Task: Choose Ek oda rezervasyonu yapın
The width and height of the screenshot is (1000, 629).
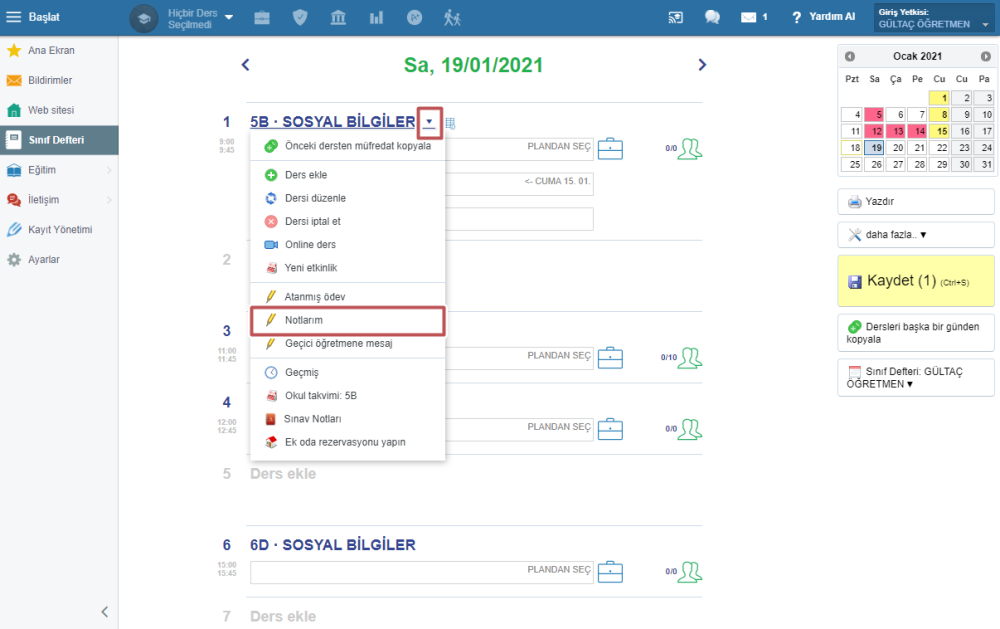Action: tap(348, 442)
